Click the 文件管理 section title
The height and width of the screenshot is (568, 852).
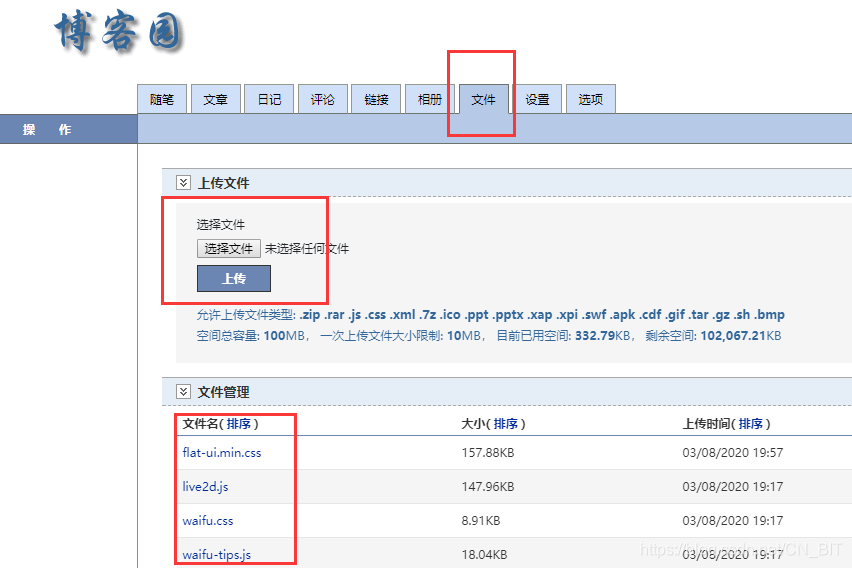[x=223, y=392]
